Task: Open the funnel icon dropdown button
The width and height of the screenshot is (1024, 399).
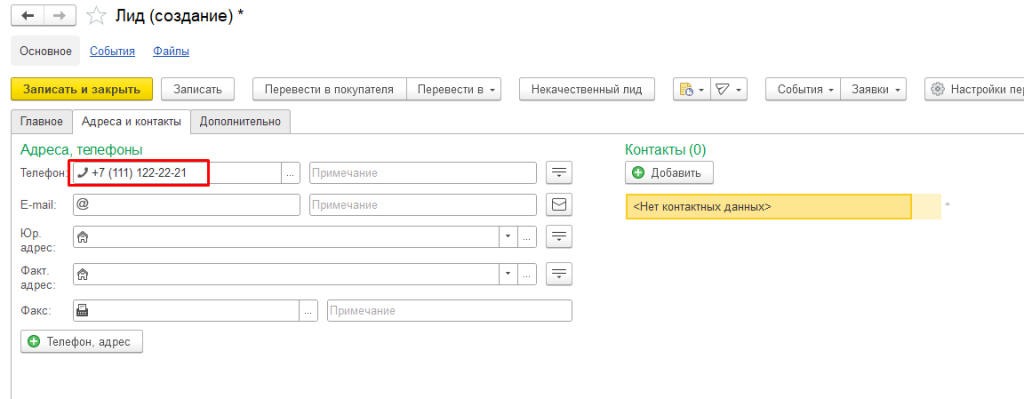Action: tap(728, 89)
